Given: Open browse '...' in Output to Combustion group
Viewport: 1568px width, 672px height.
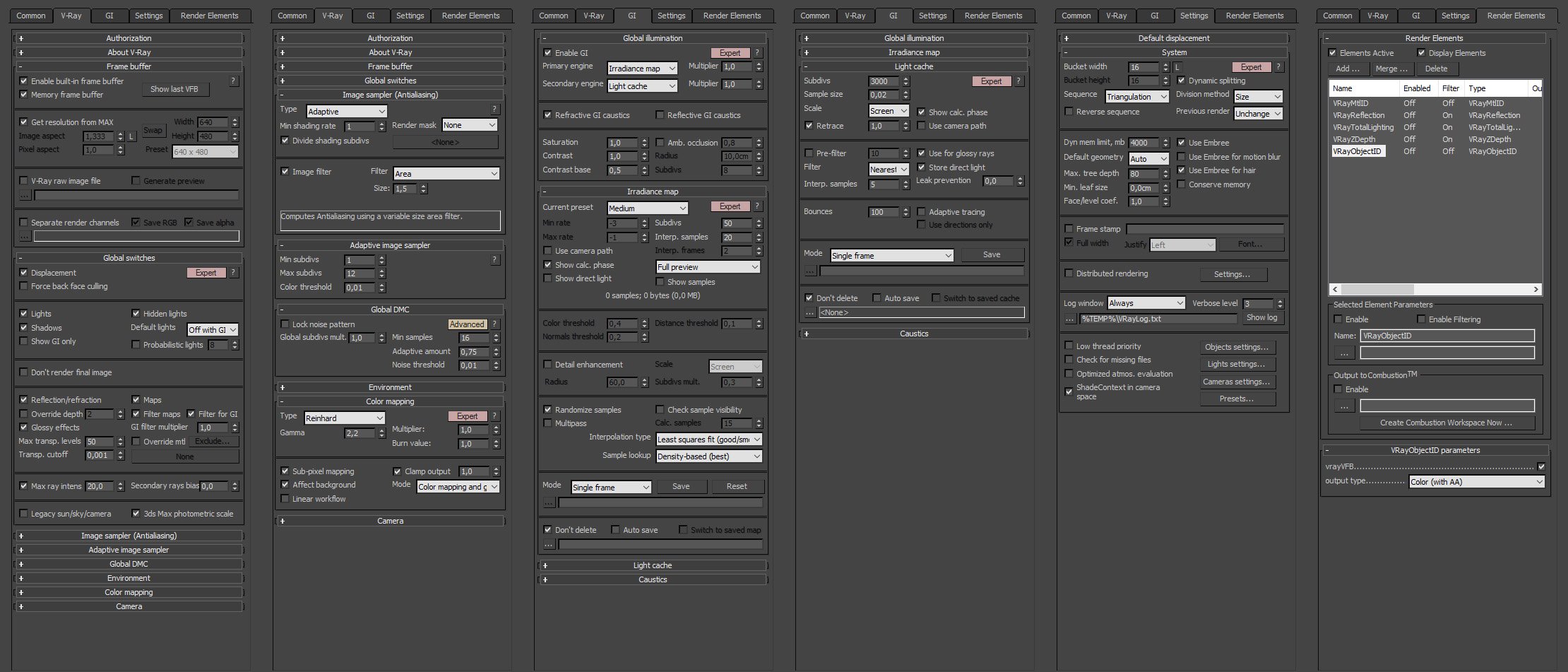Looking at the screenshot, I should 1344,406.
